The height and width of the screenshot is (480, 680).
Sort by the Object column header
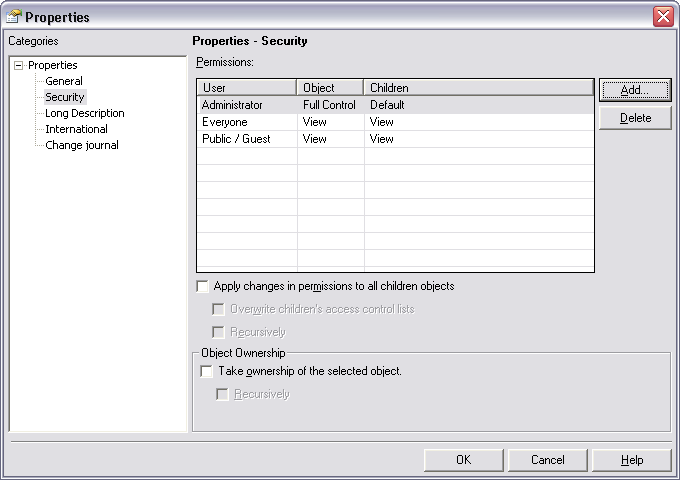[x=330, y=88]
